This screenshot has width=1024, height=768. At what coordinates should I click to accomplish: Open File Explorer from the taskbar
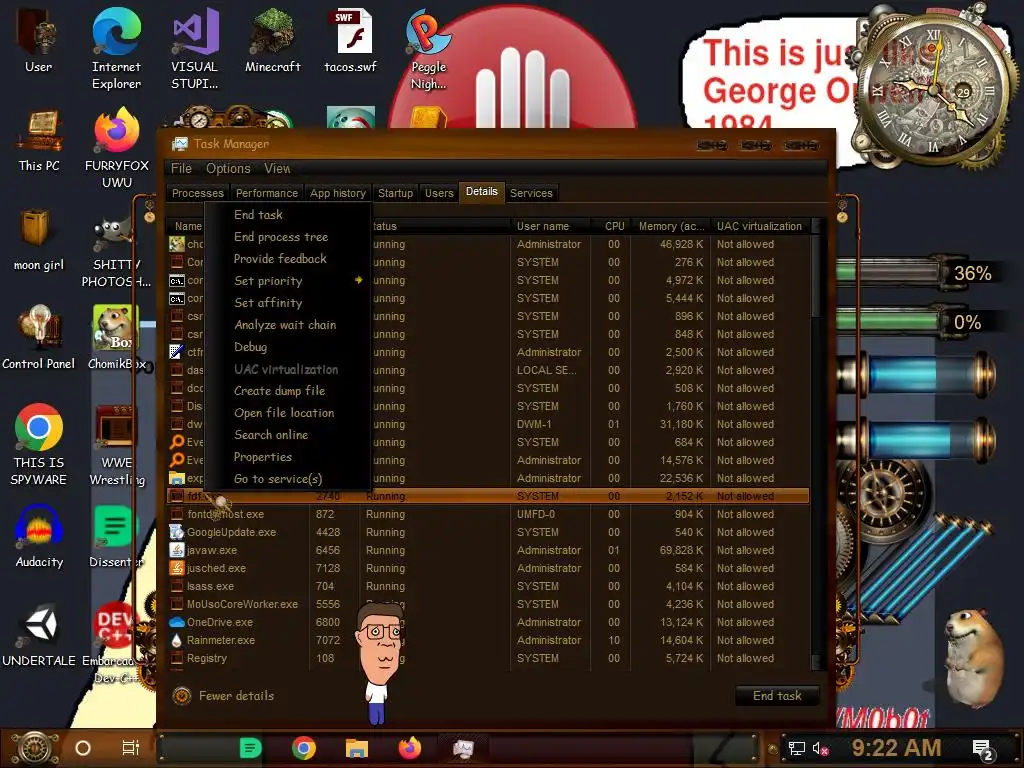pos(357,748)
